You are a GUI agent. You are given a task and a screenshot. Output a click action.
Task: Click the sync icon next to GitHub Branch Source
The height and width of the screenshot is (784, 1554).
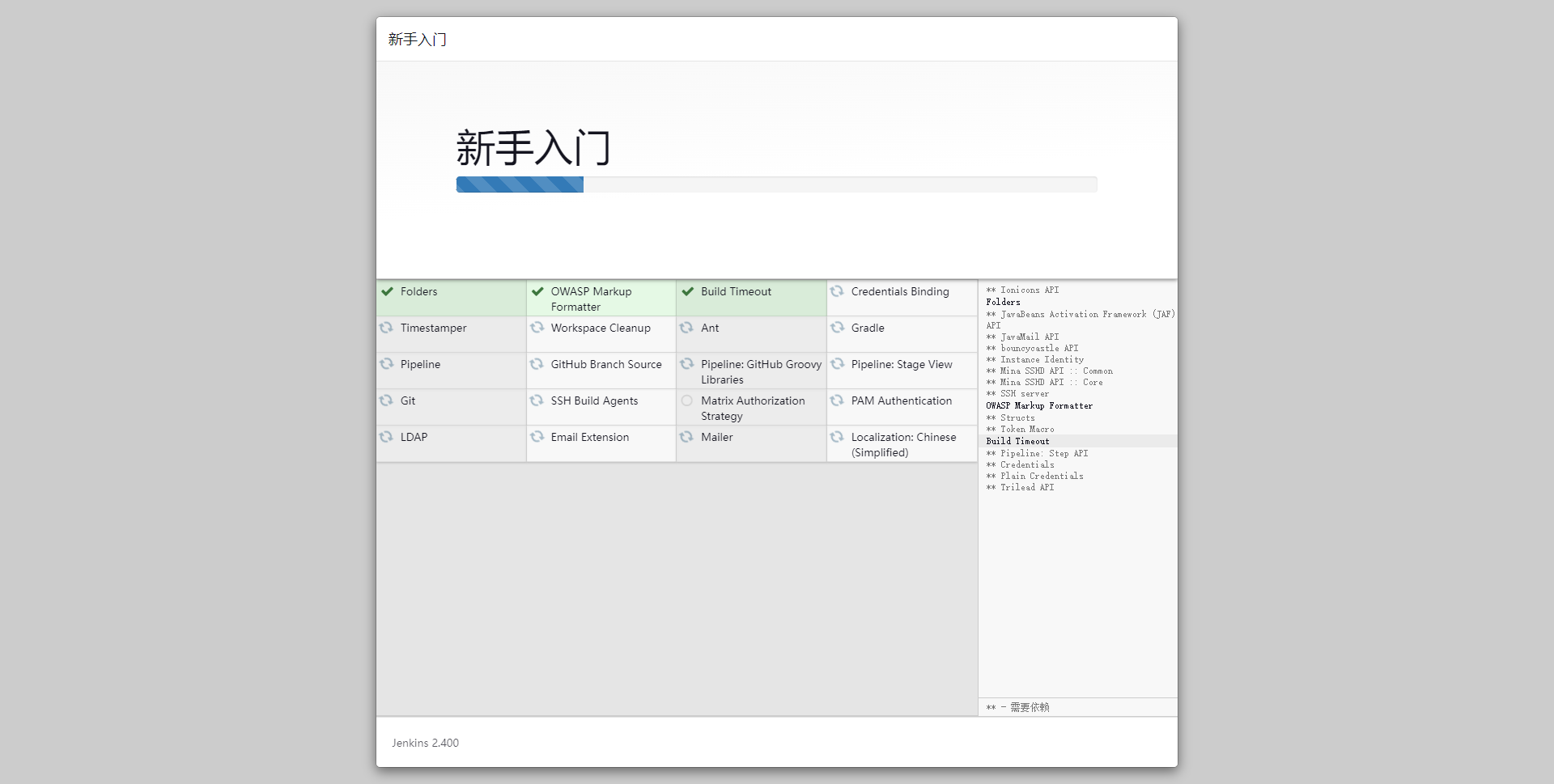point(537,364)
